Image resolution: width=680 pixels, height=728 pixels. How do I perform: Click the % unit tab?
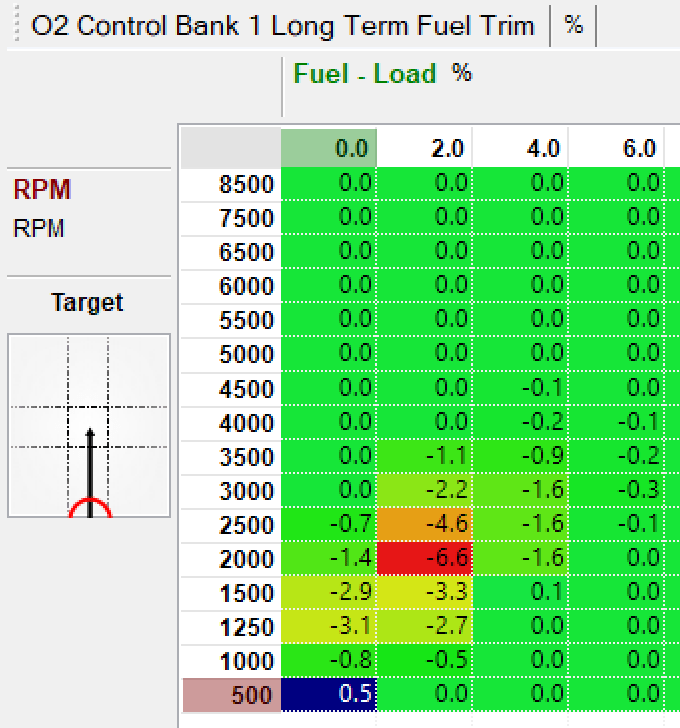pyautogui.click(x=573, y=26)
